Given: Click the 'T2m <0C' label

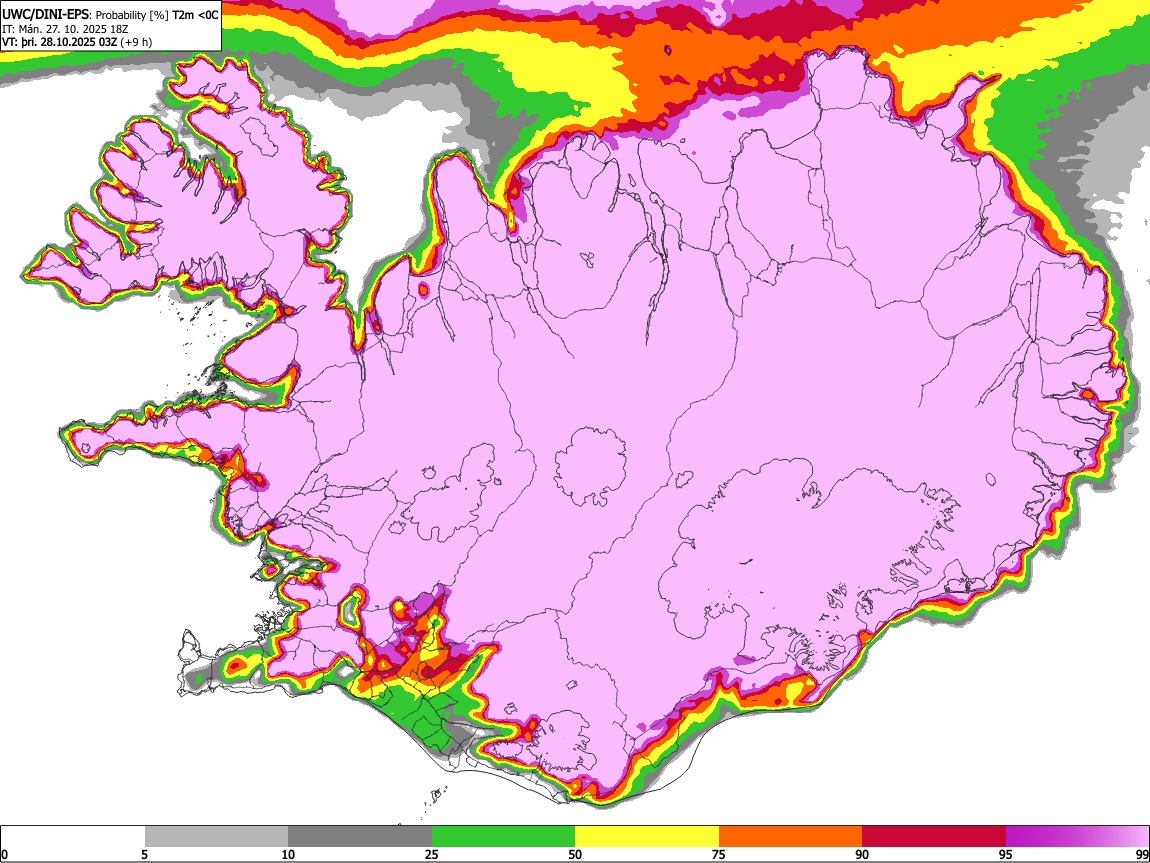Looking at the screenshot, I should tap(195, 15).
